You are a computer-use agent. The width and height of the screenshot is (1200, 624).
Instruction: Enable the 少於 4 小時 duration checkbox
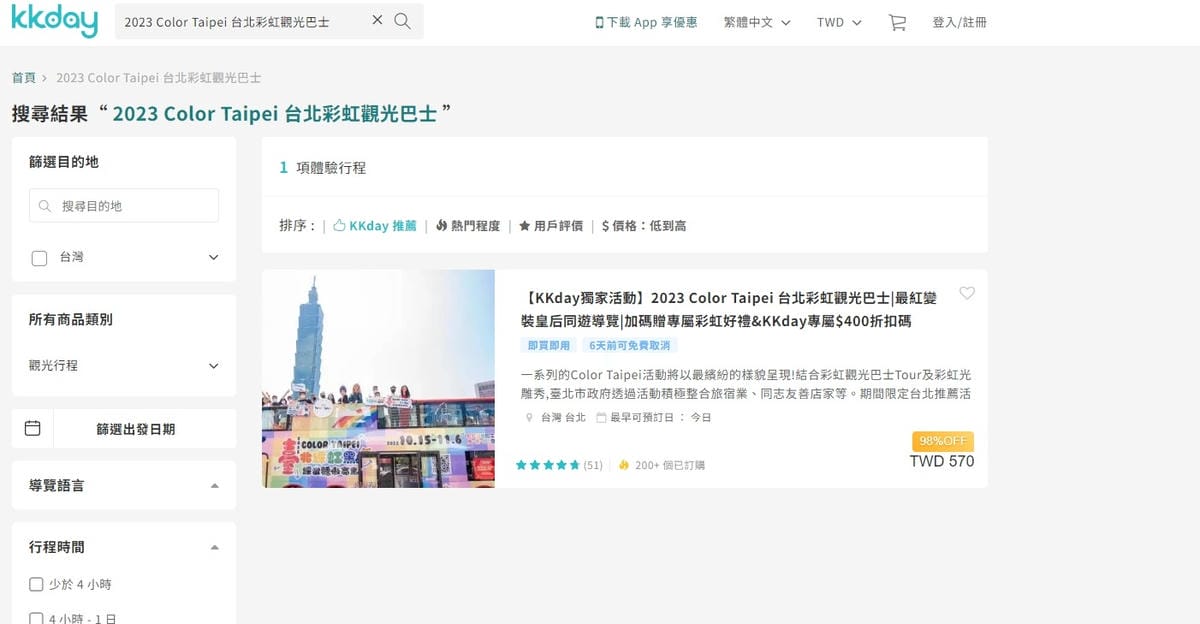point(35,583)
